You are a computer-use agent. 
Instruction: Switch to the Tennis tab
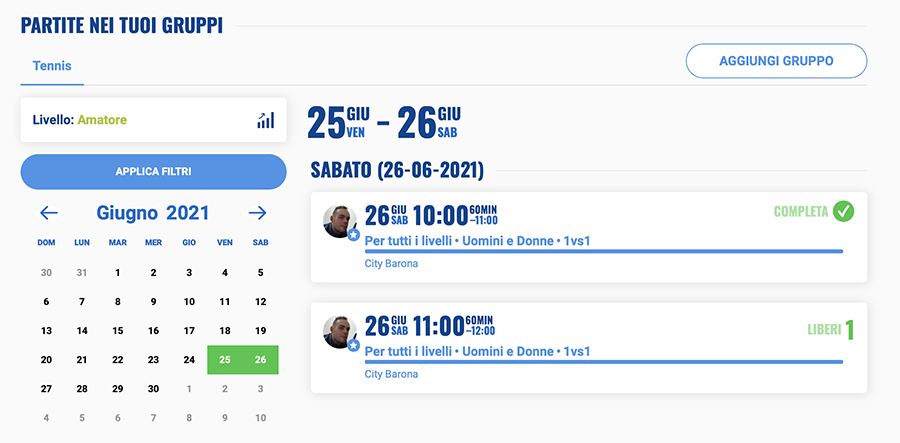(52, 66)
